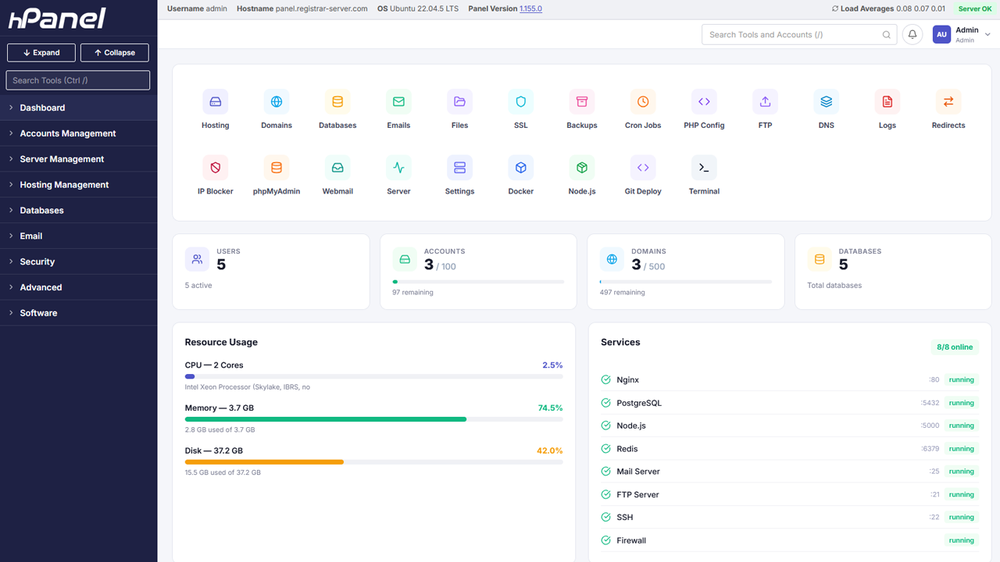Open the Backups archive icon

tap(582, 102)
